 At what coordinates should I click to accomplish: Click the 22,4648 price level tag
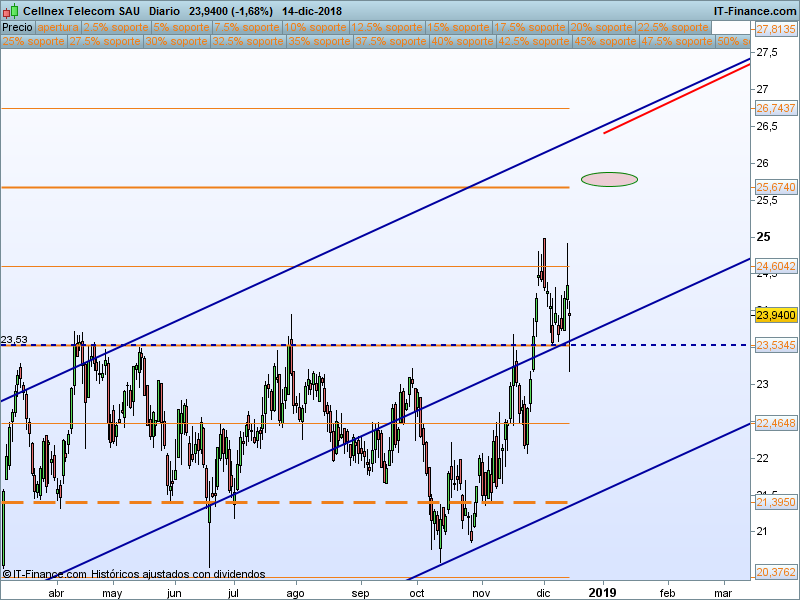pyautogui.click(x=776, y=423)
